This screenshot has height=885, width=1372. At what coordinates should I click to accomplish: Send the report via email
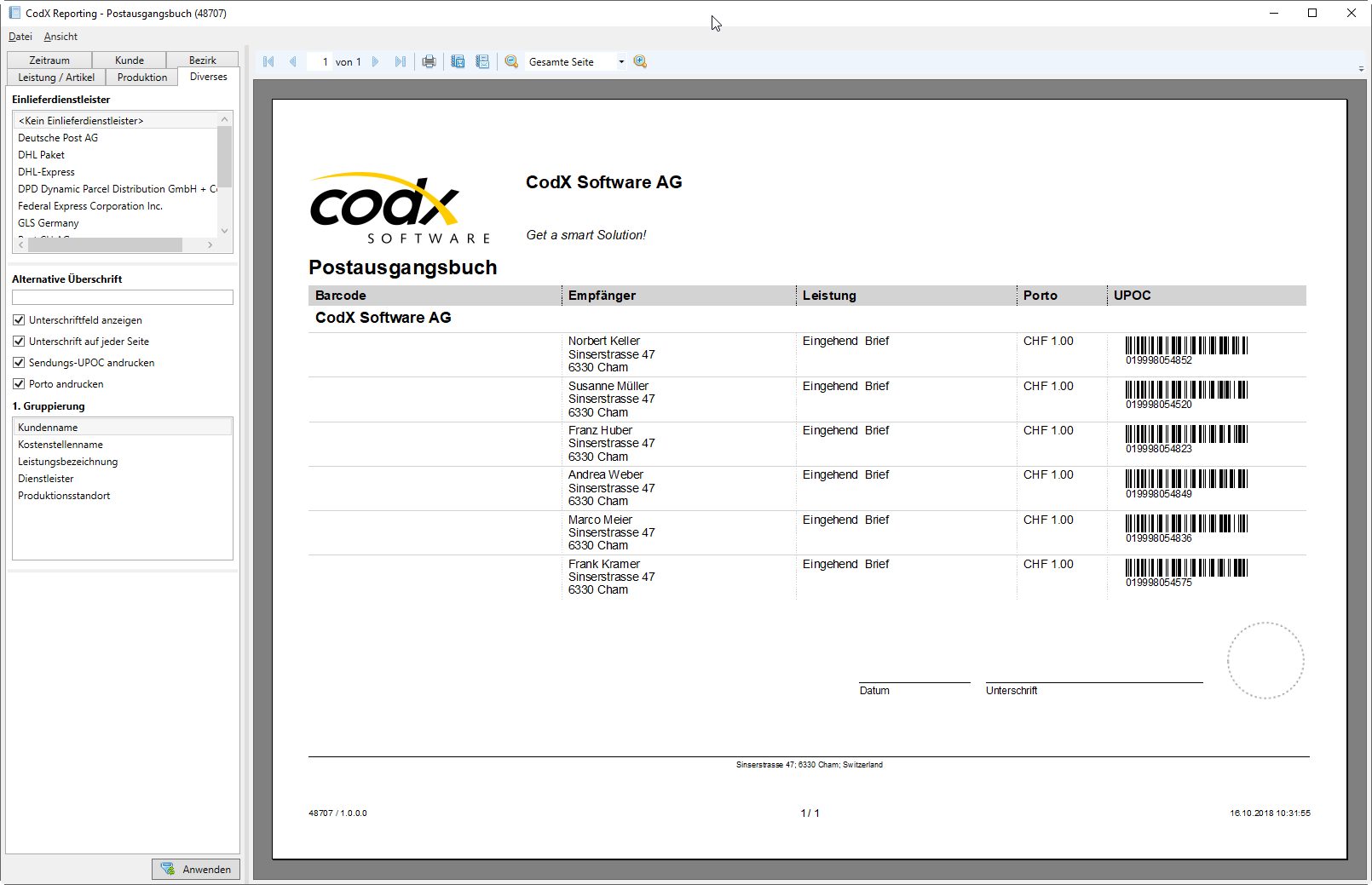pyautogui.click(x=482, y=61)
